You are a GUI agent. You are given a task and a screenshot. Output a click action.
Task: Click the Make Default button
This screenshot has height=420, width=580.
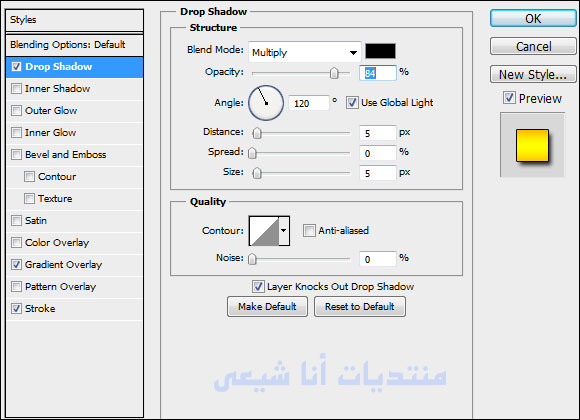point(267,306)
